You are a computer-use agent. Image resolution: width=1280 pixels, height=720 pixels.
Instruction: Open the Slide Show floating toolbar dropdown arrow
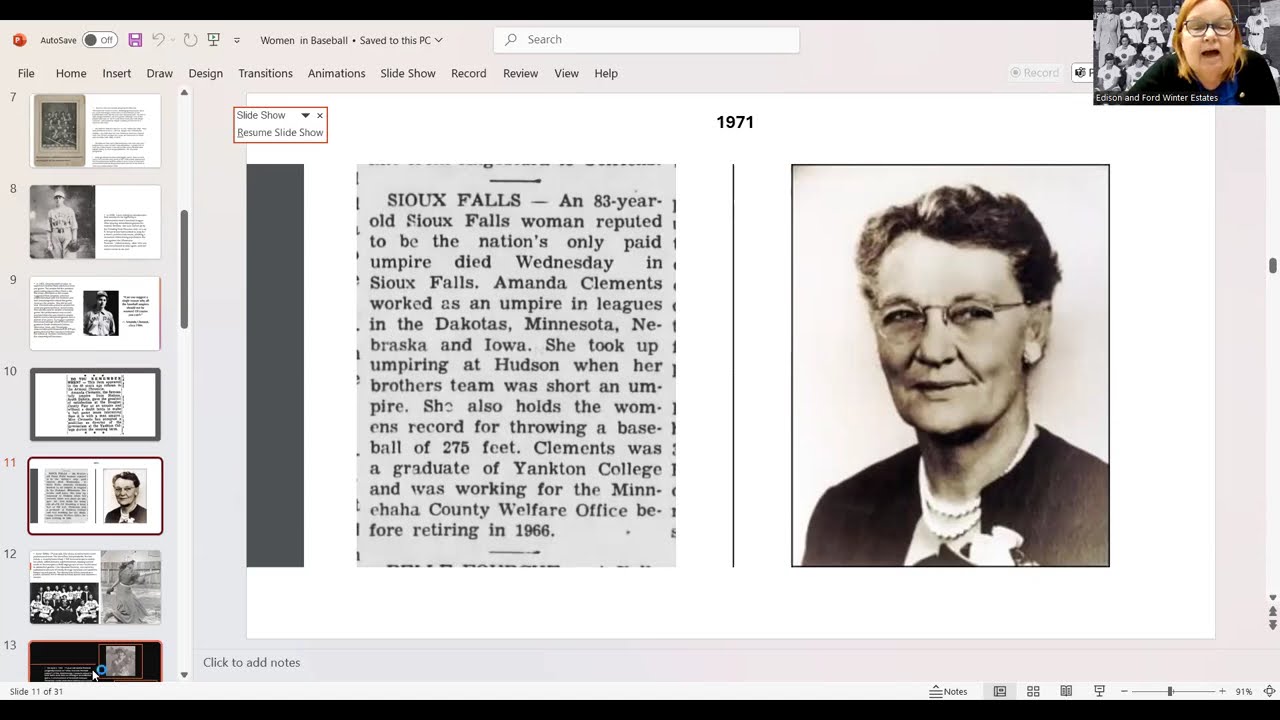305,115
